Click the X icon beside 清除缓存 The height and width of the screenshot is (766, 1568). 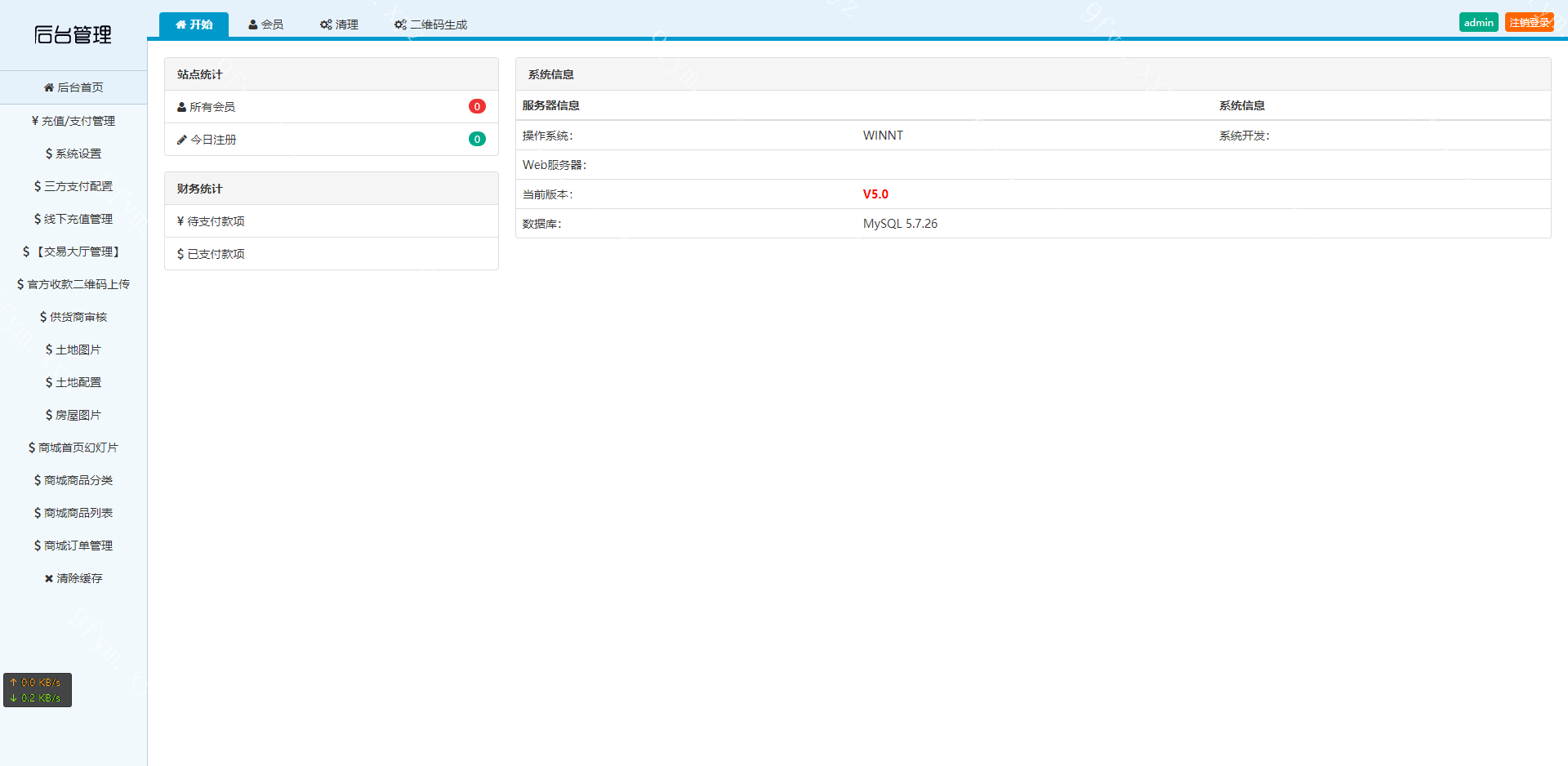point(49,578)
